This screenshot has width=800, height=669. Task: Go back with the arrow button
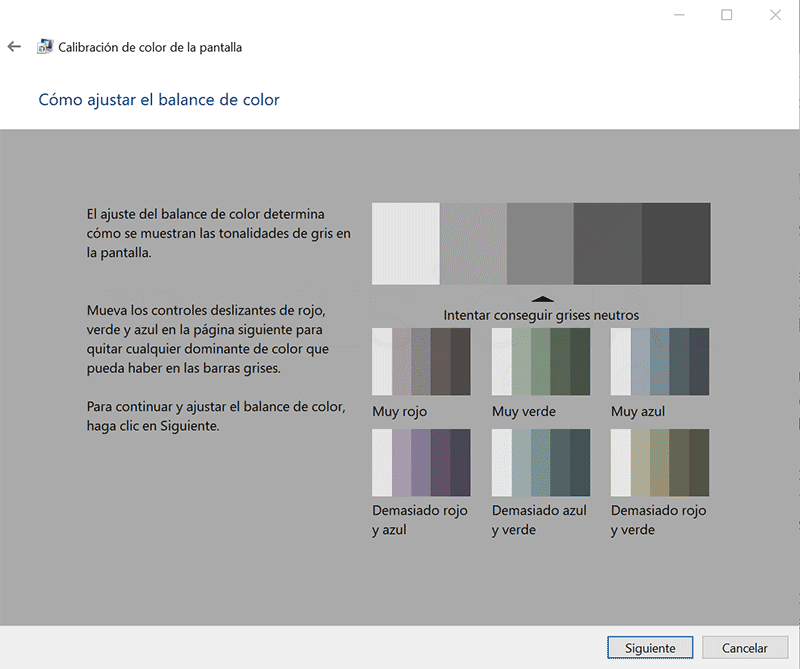pos(14,47)
